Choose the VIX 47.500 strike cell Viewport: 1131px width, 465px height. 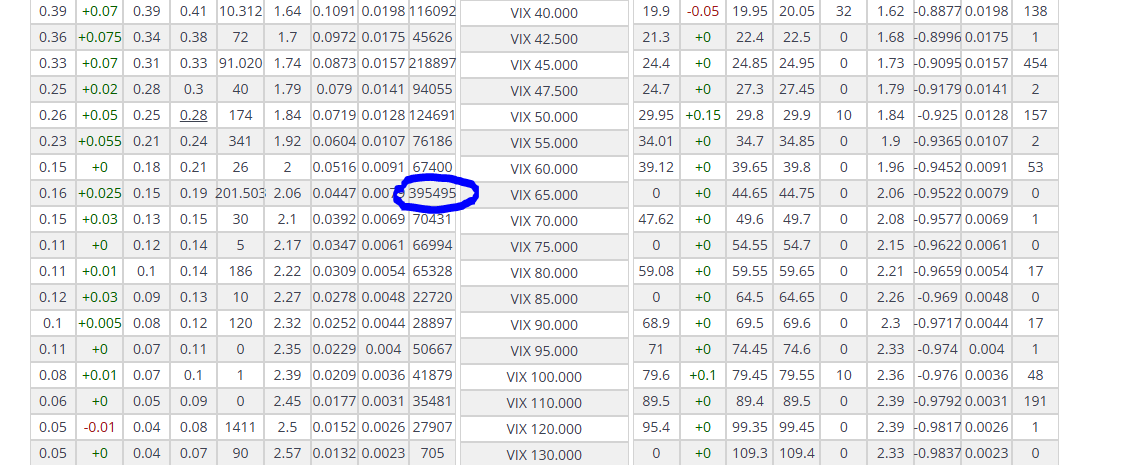click(x=544, y=91)
